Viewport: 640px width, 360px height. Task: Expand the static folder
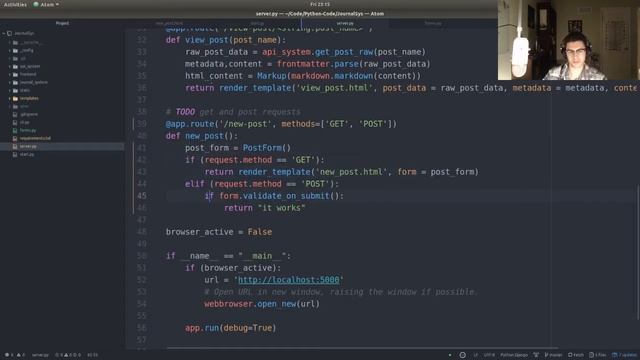click(x=10, y=90)
